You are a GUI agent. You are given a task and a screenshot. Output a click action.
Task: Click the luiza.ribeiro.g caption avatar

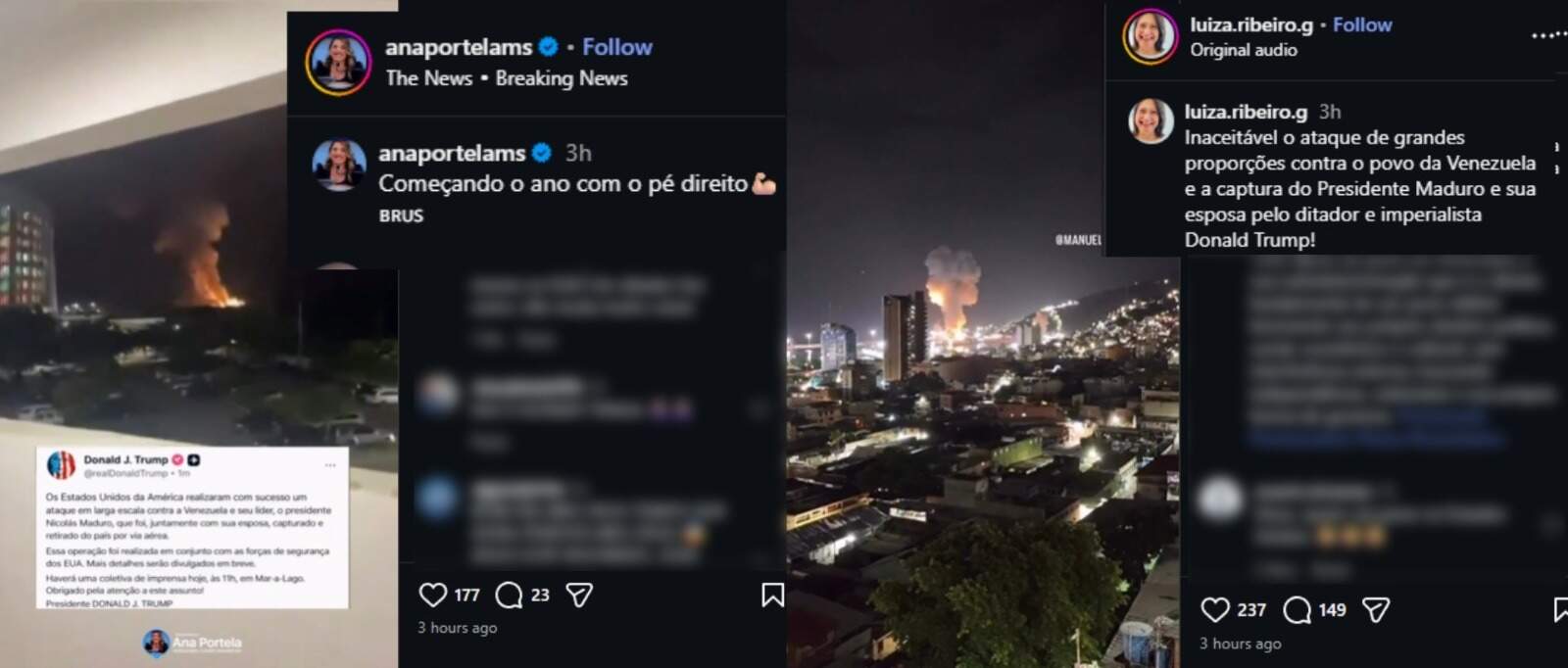point(1150,121)
